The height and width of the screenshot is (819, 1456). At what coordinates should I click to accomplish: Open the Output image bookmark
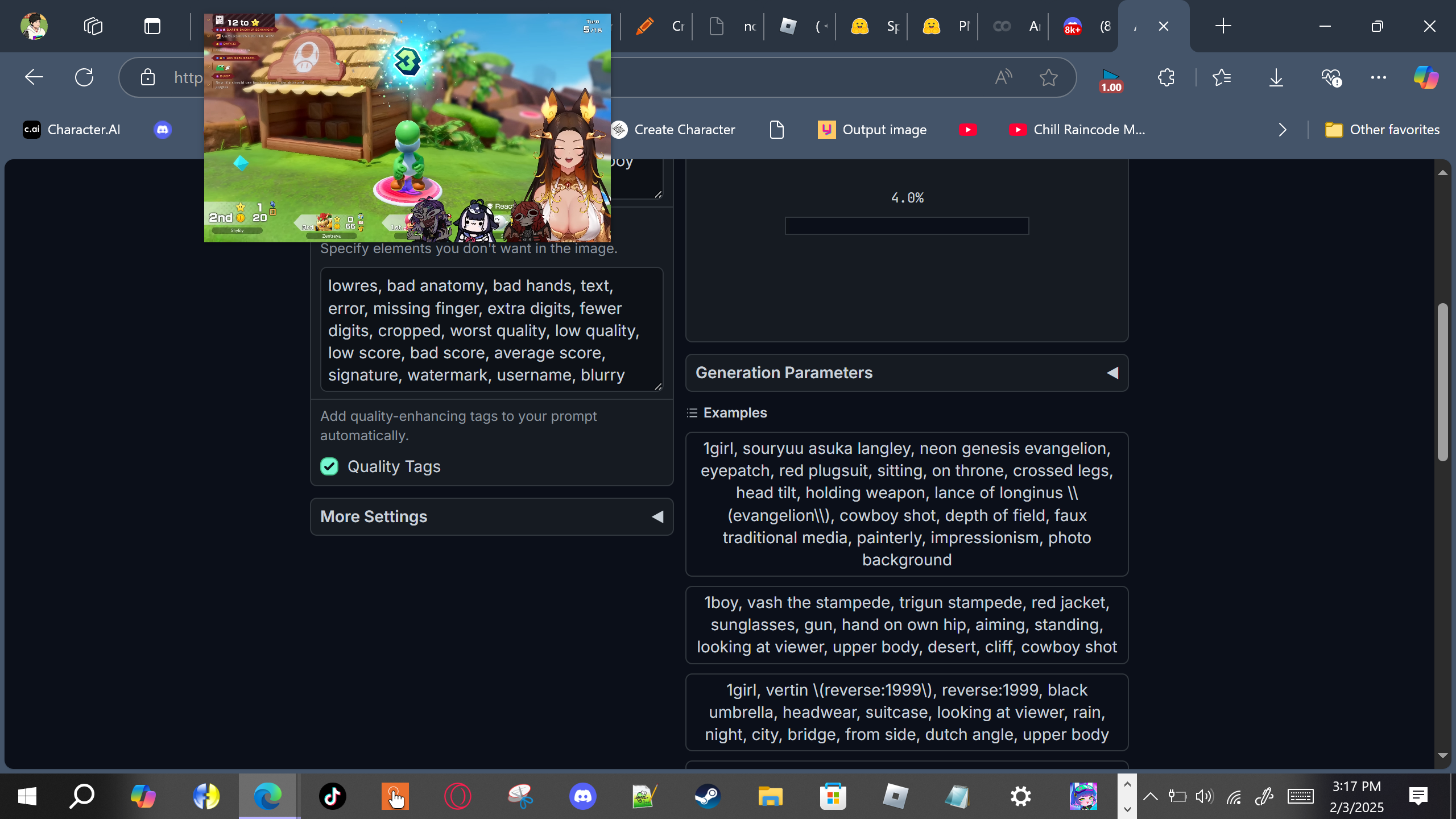point(872,130)
